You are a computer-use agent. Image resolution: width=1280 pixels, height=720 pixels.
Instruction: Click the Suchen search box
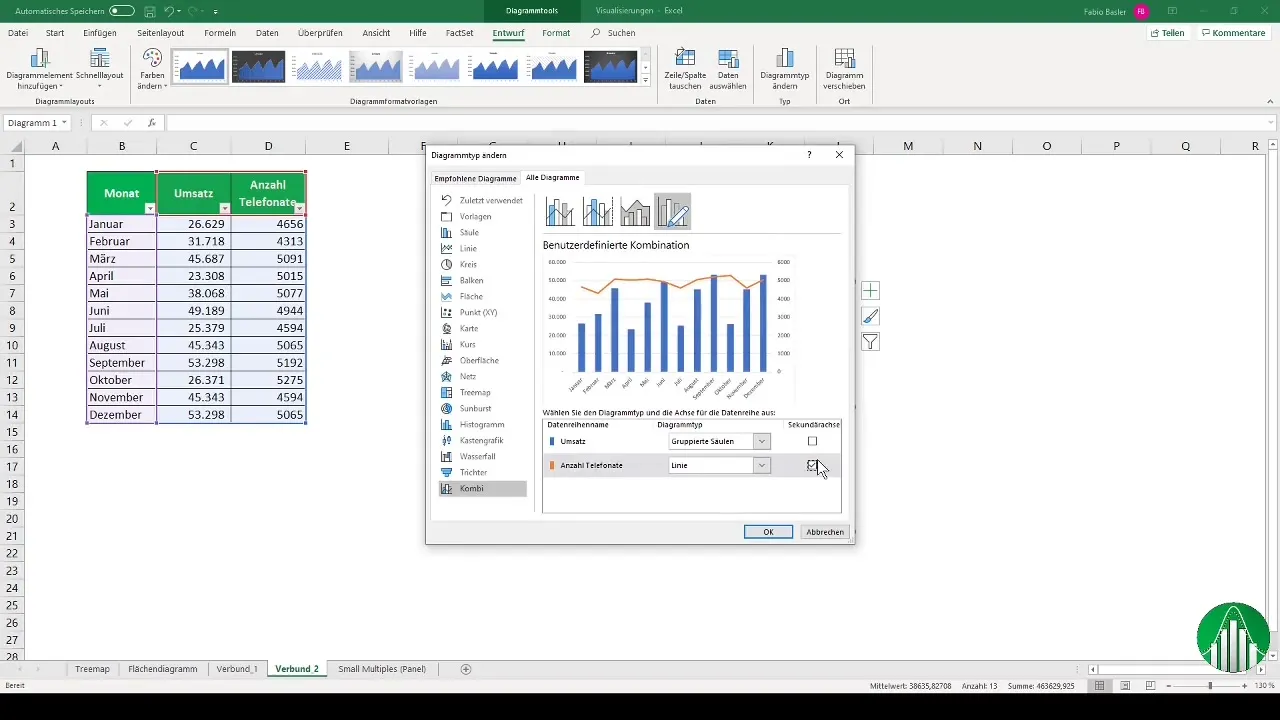pyautogui.click(x=613, y=33)
